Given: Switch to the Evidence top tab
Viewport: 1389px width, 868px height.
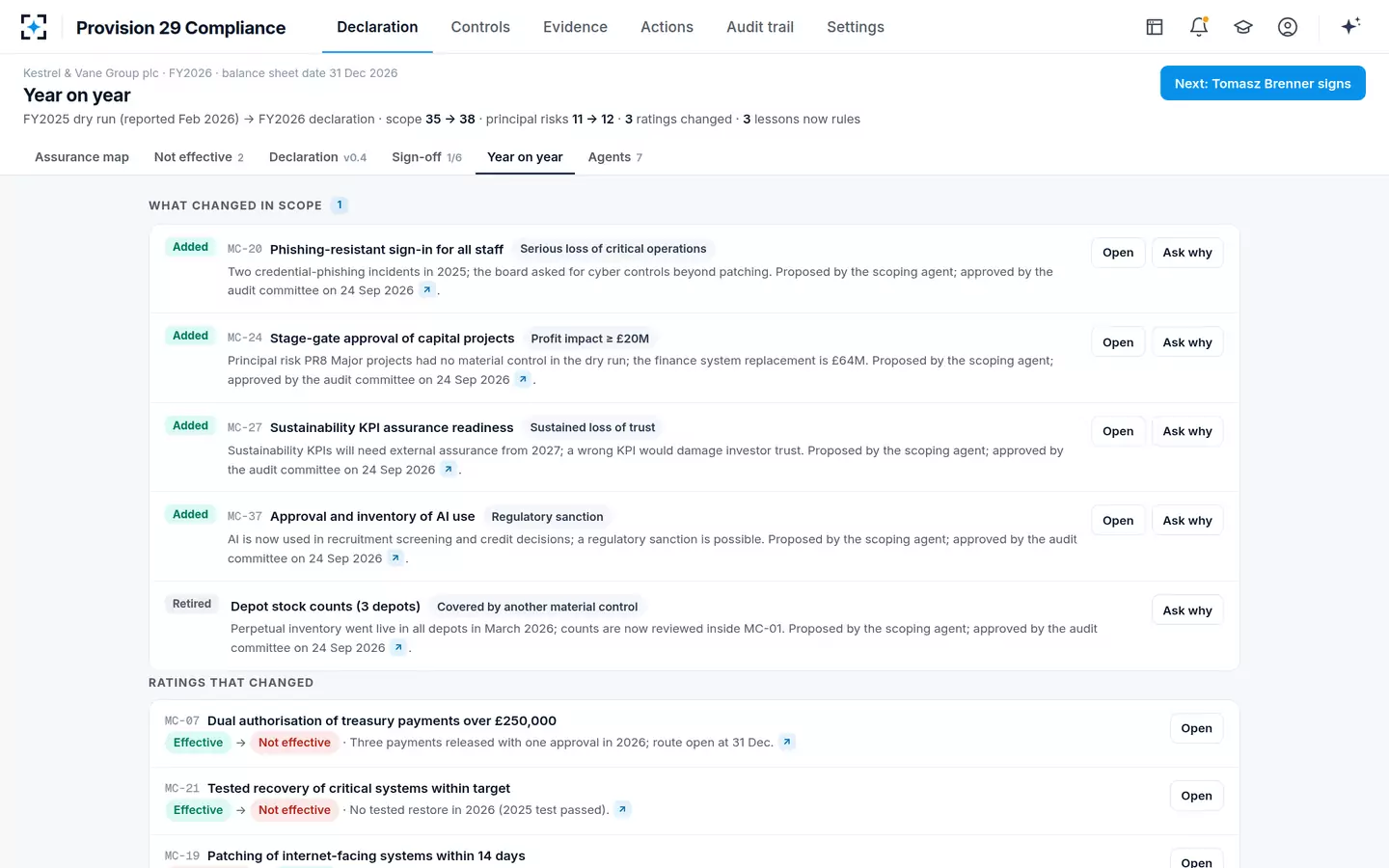Looking at the screenshot, I should click(575, 27).
